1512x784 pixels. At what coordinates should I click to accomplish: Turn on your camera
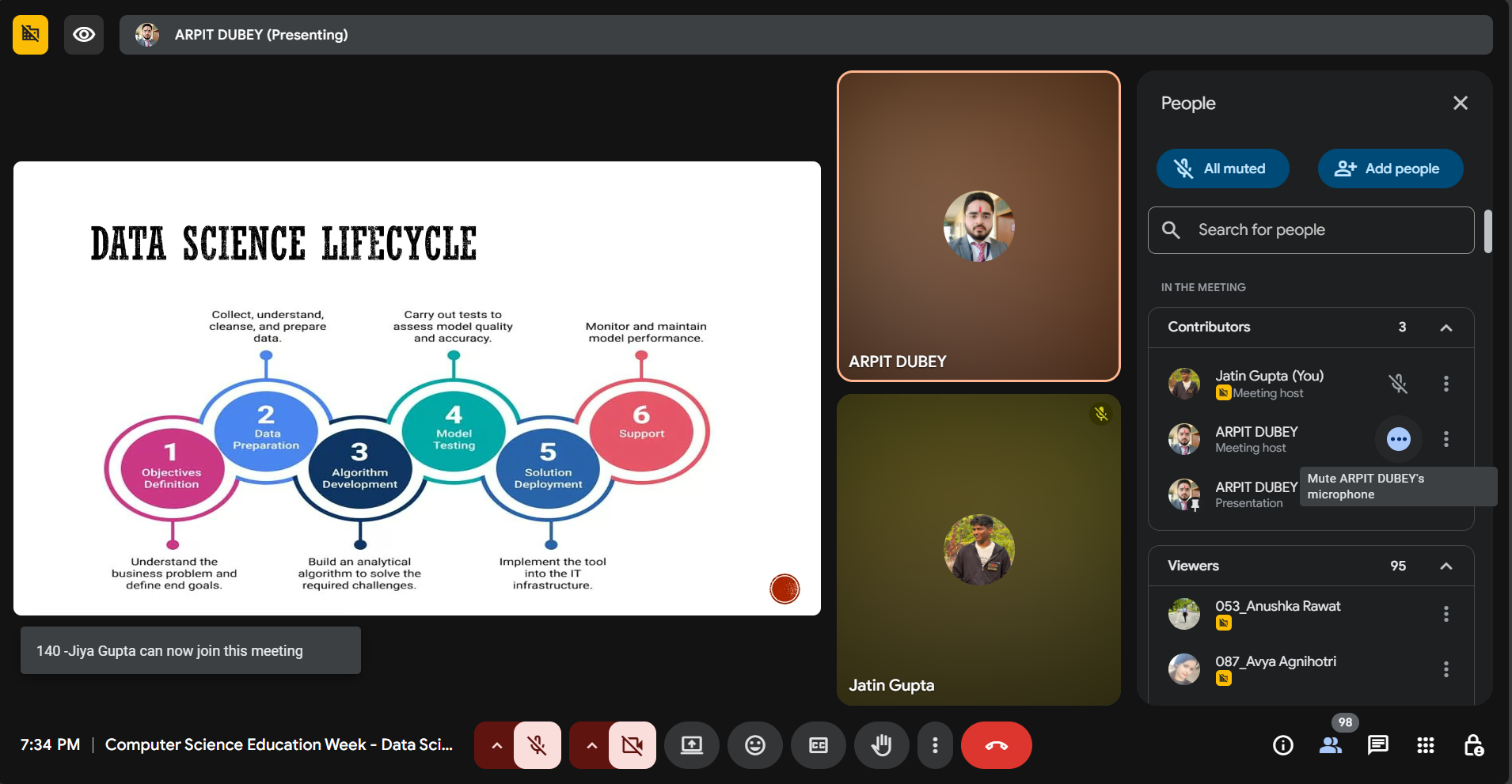pyautogui.click(x=633, y=745)
